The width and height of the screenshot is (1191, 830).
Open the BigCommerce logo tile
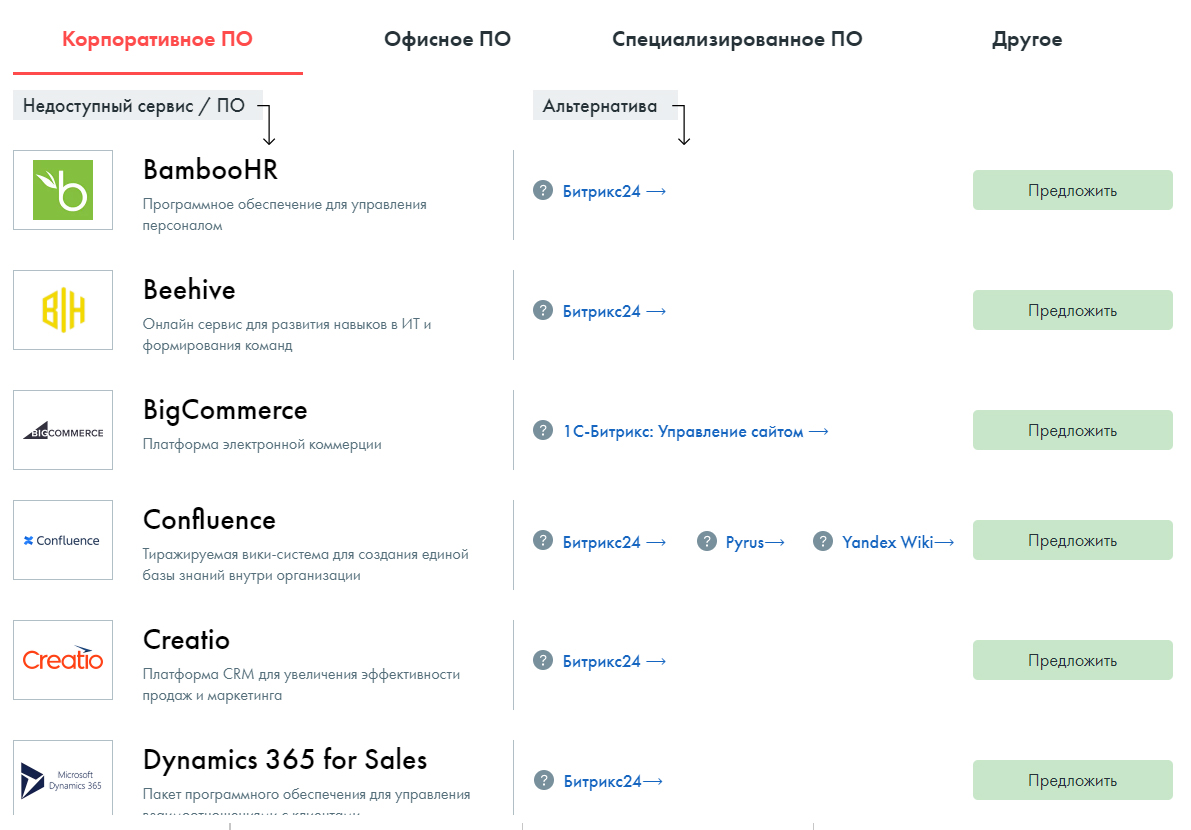tap(63, 430)
